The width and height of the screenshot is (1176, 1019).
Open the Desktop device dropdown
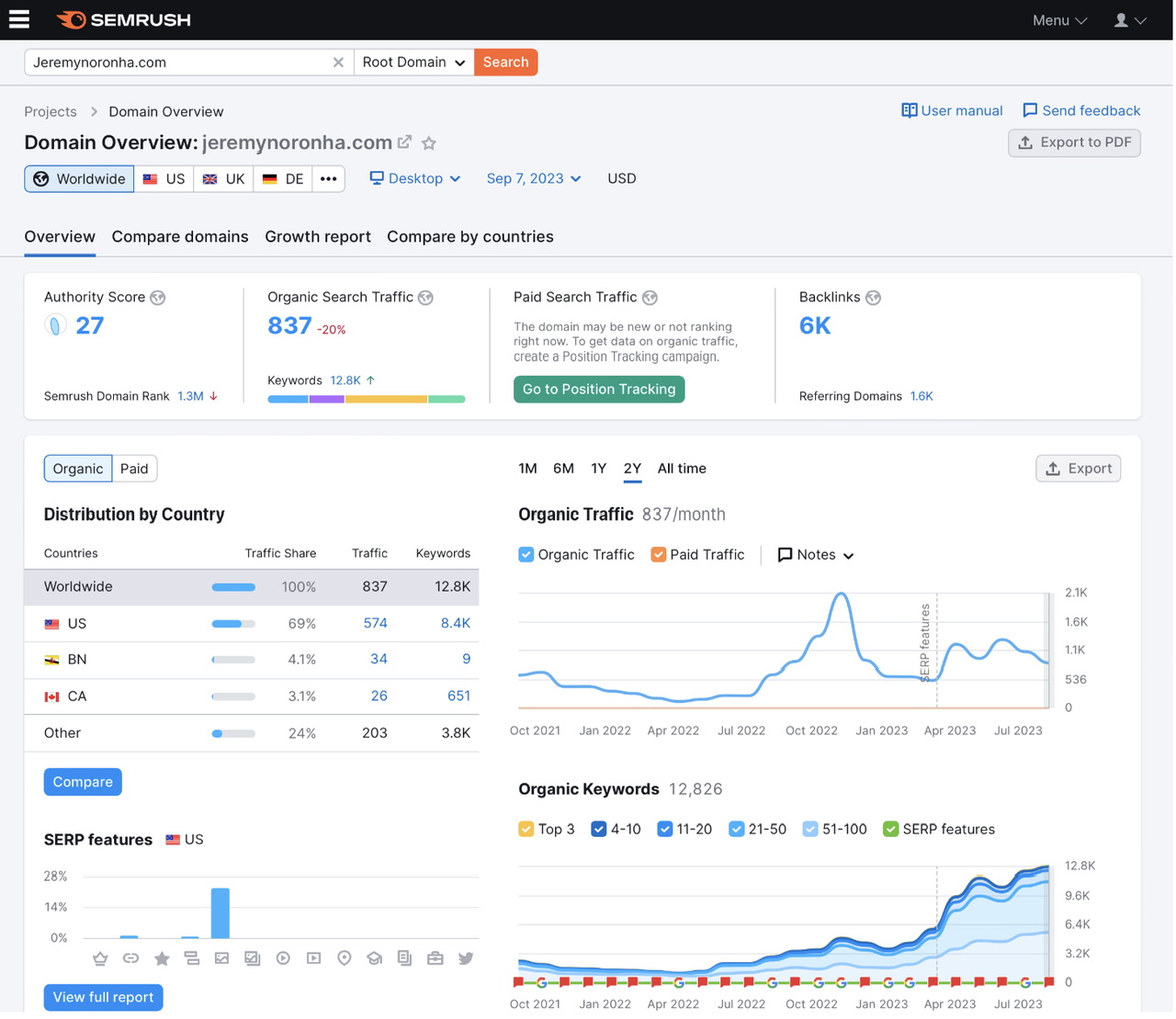[x=415, y=179]
